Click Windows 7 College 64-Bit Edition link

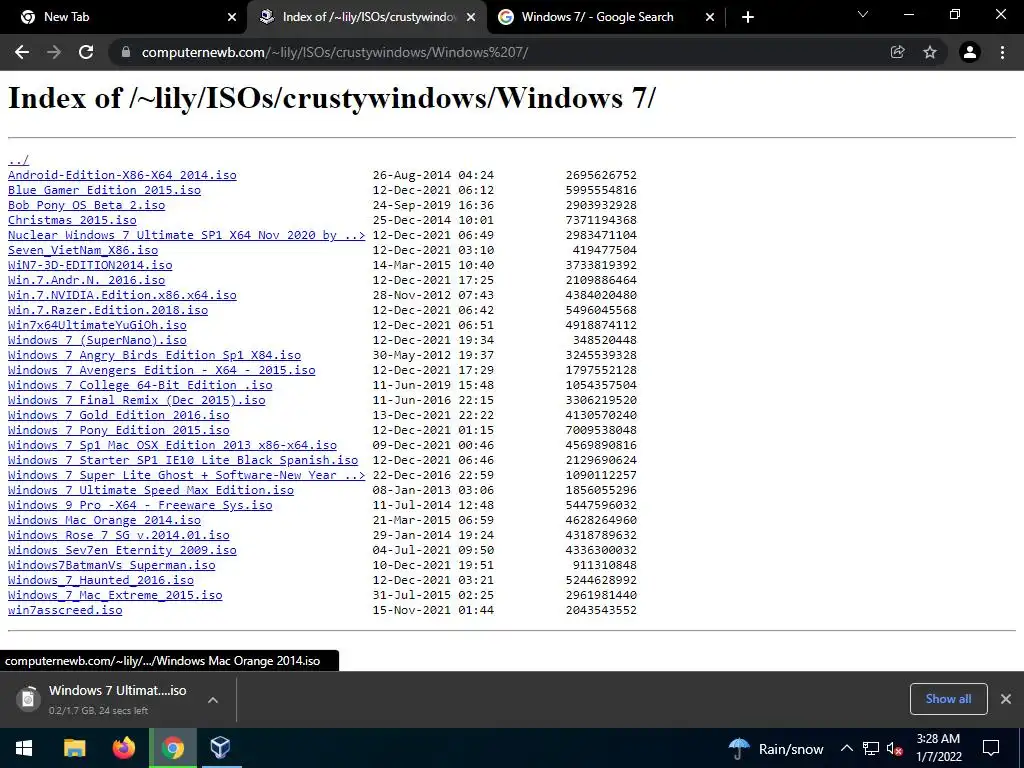pos(140,385)
